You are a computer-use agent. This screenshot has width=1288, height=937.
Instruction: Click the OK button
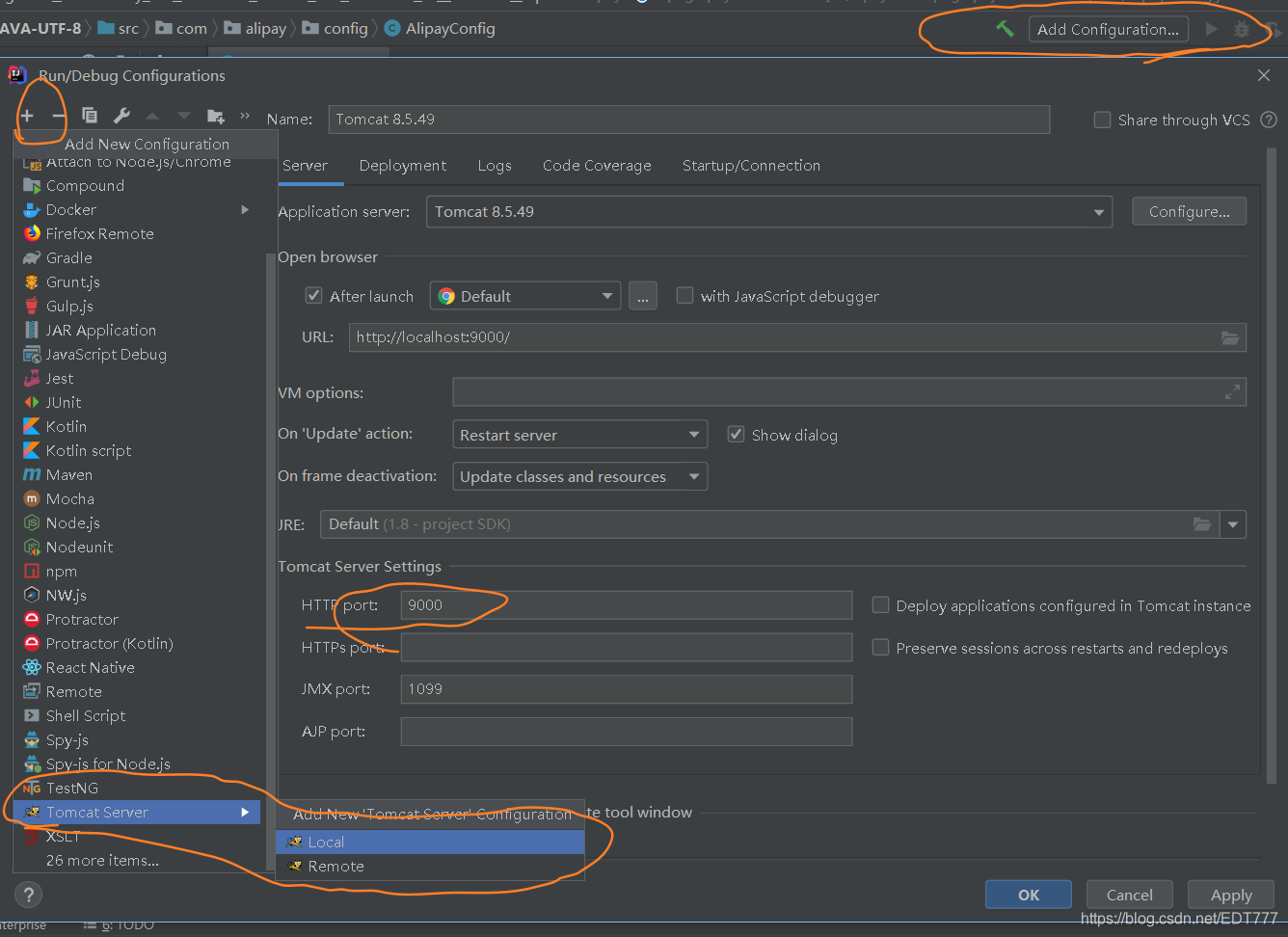(x=1028, y=895)
